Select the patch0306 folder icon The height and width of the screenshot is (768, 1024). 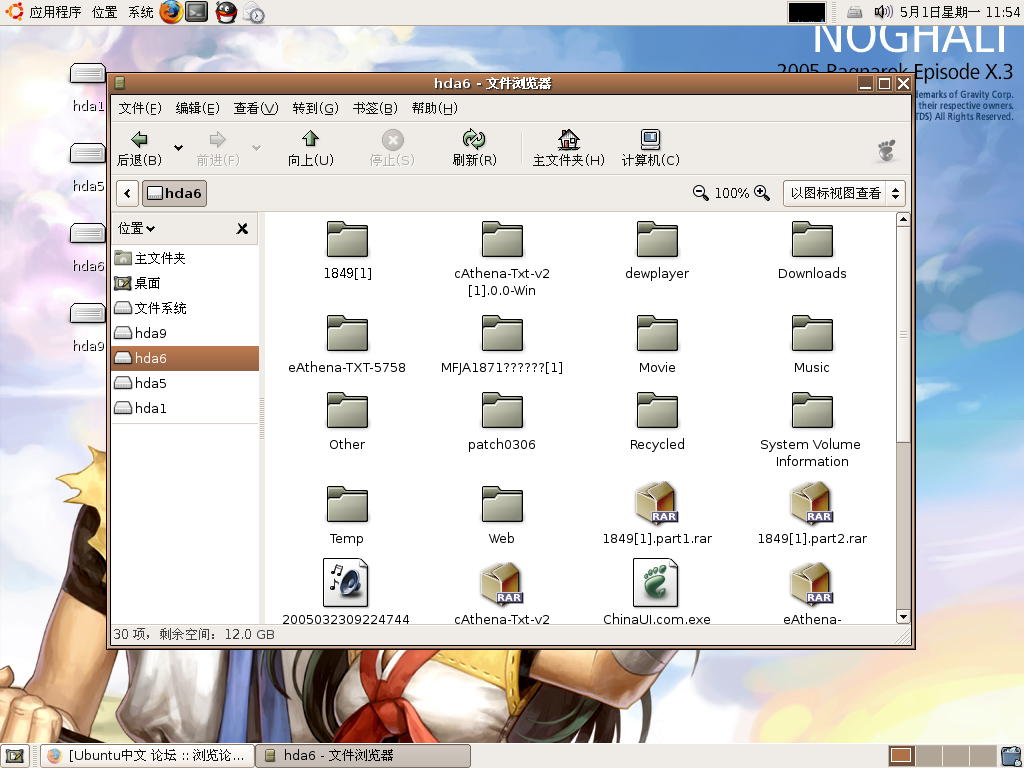coord(502,411)
